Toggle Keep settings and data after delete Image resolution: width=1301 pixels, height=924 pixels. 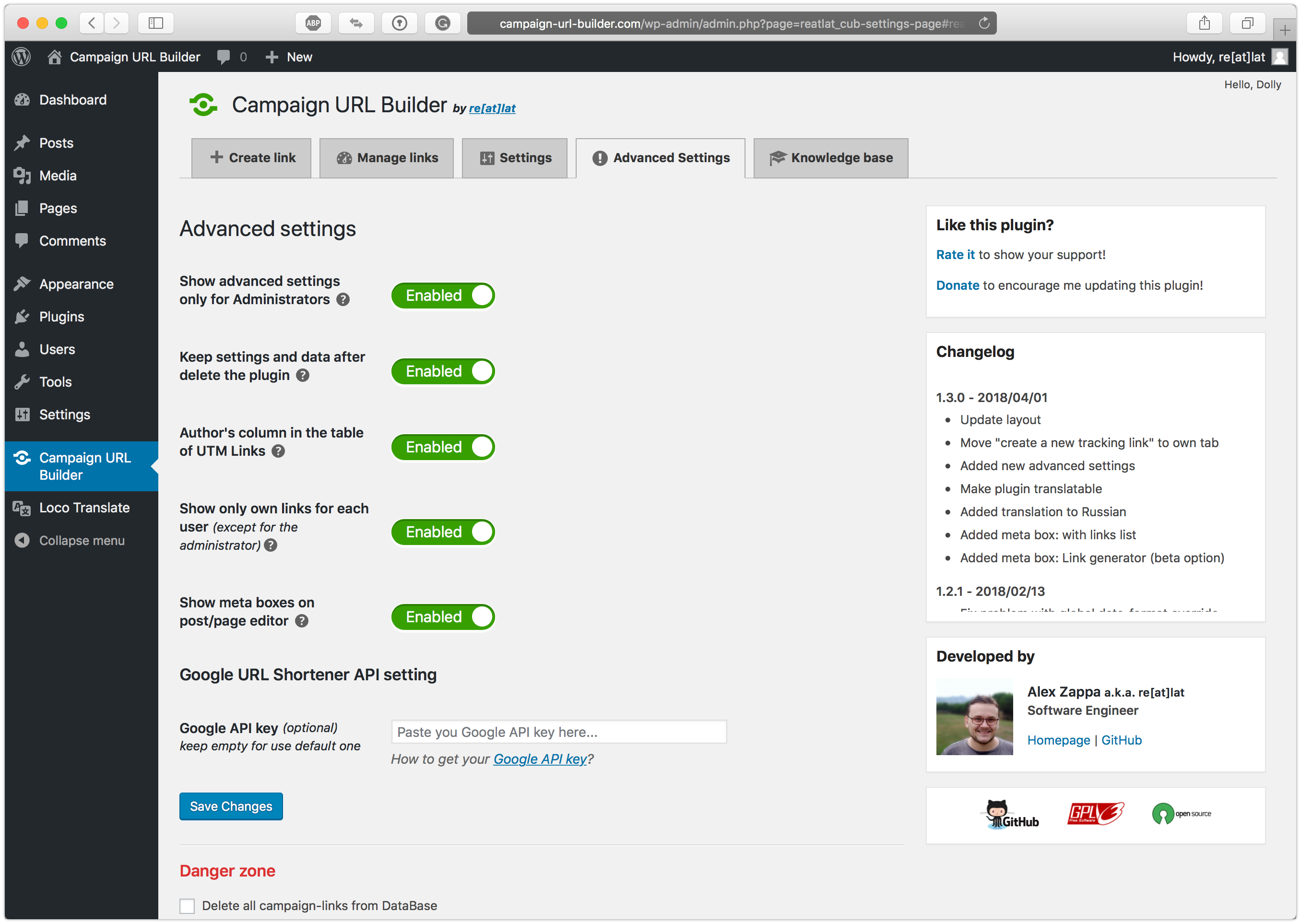pyautogui.click(x=443, y=371)
